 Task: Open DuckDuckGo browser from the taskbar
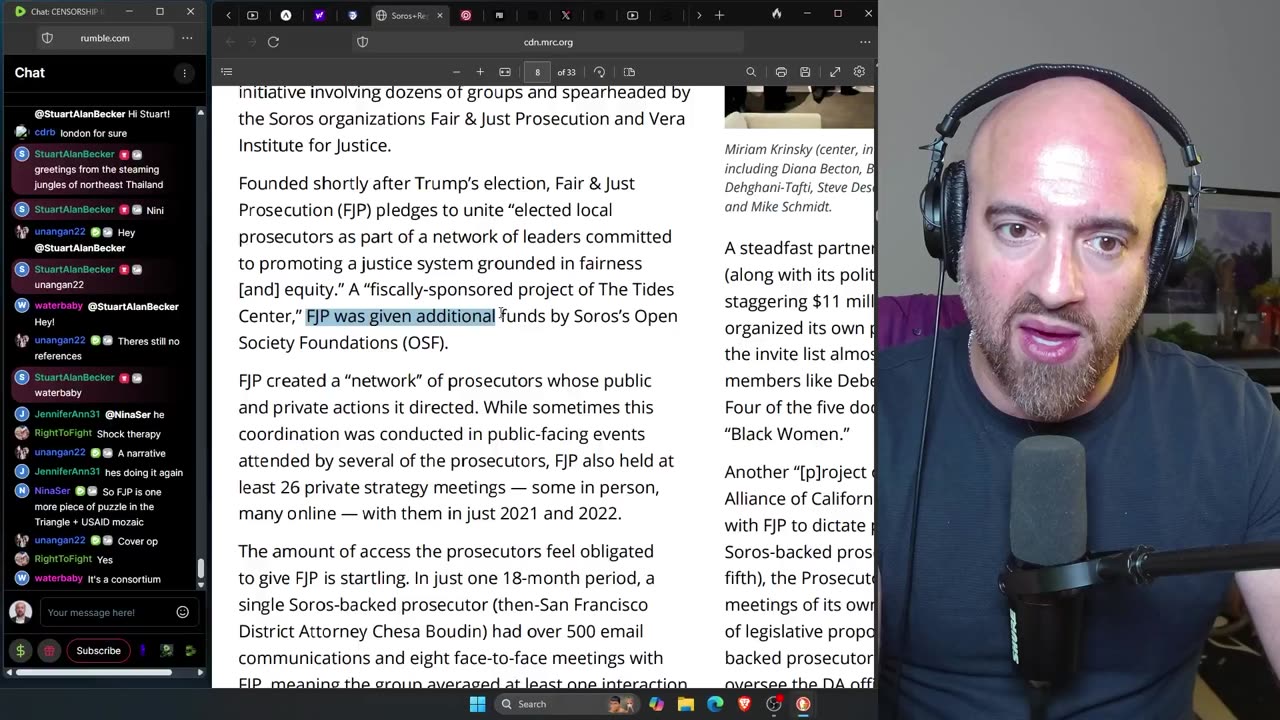[803, 704]
